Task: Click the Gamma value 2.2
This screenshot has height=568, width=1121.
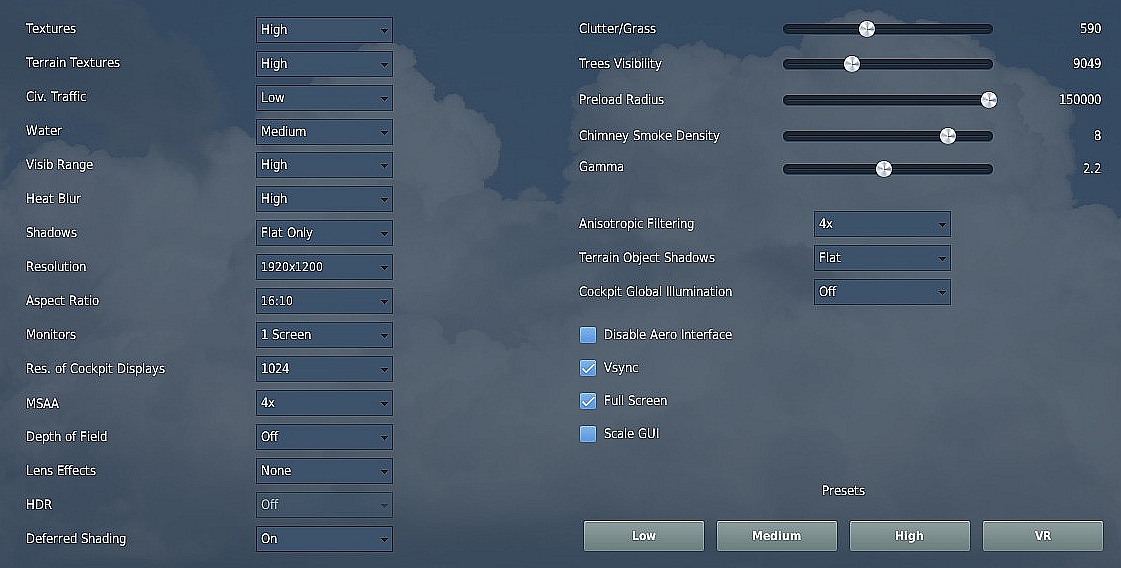Action: click(x=1092, y=169)
